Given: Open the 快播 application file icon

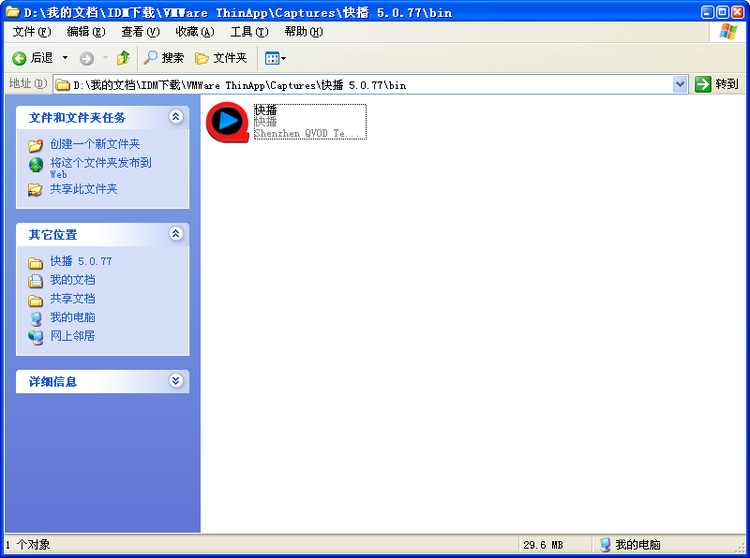Looking at the screenshot, I should coord(227,122).
